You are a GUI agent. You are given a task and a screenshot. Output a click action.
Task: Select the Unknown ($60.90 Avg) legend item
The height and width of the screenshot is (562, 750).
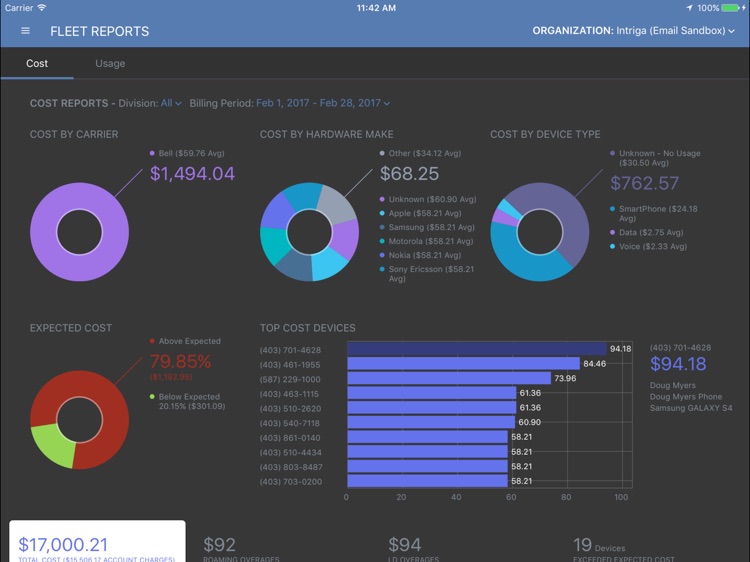[428, 199]
